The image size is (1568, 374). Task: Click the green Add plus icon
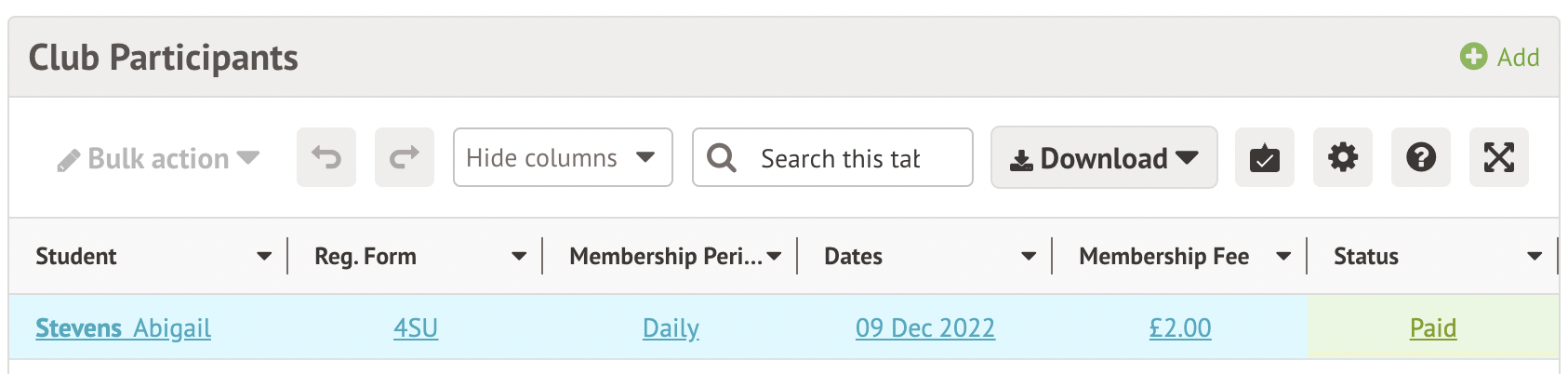coord(1473,57)
